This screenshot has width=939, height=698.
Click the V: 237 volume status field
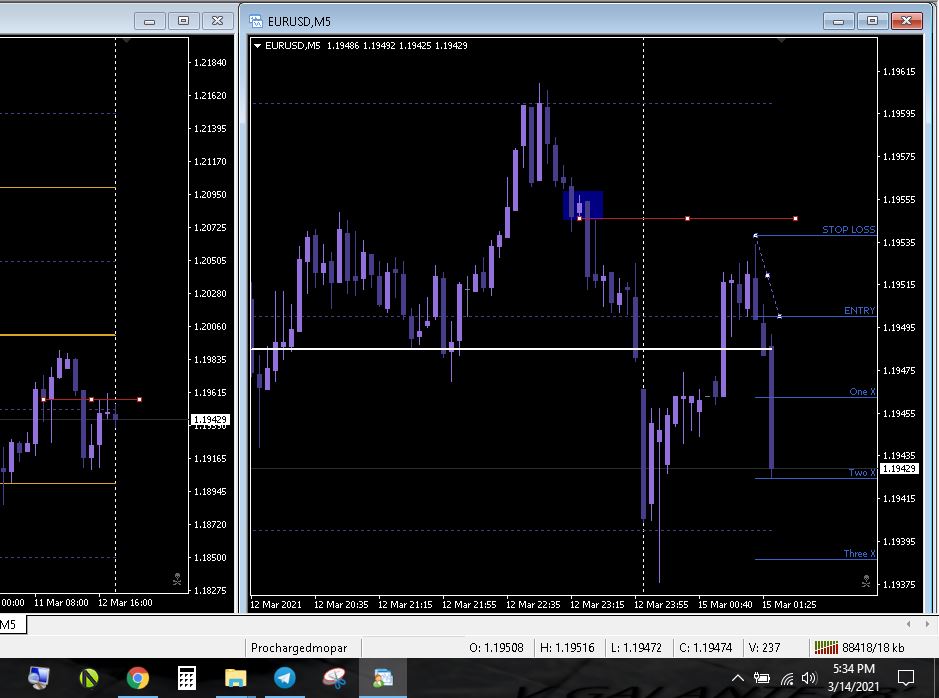pyautogui.click(x=764, y=648)
